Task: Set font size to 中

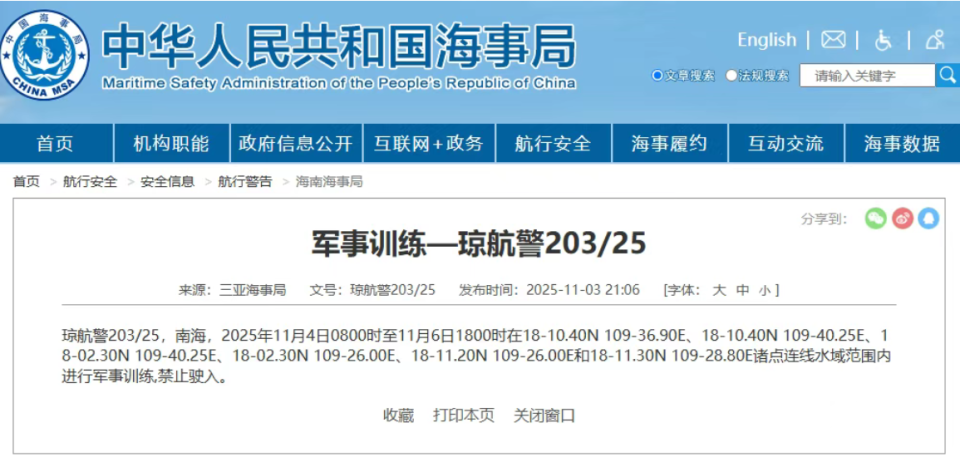Action: pyautogui.click(x=742, y=290)
